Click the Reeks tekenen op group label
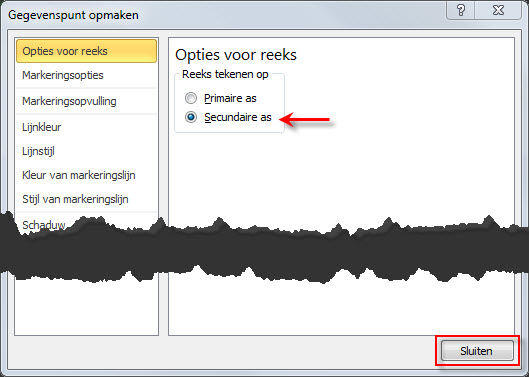Viewport: 529px width, 377px height. click(225, 74)
